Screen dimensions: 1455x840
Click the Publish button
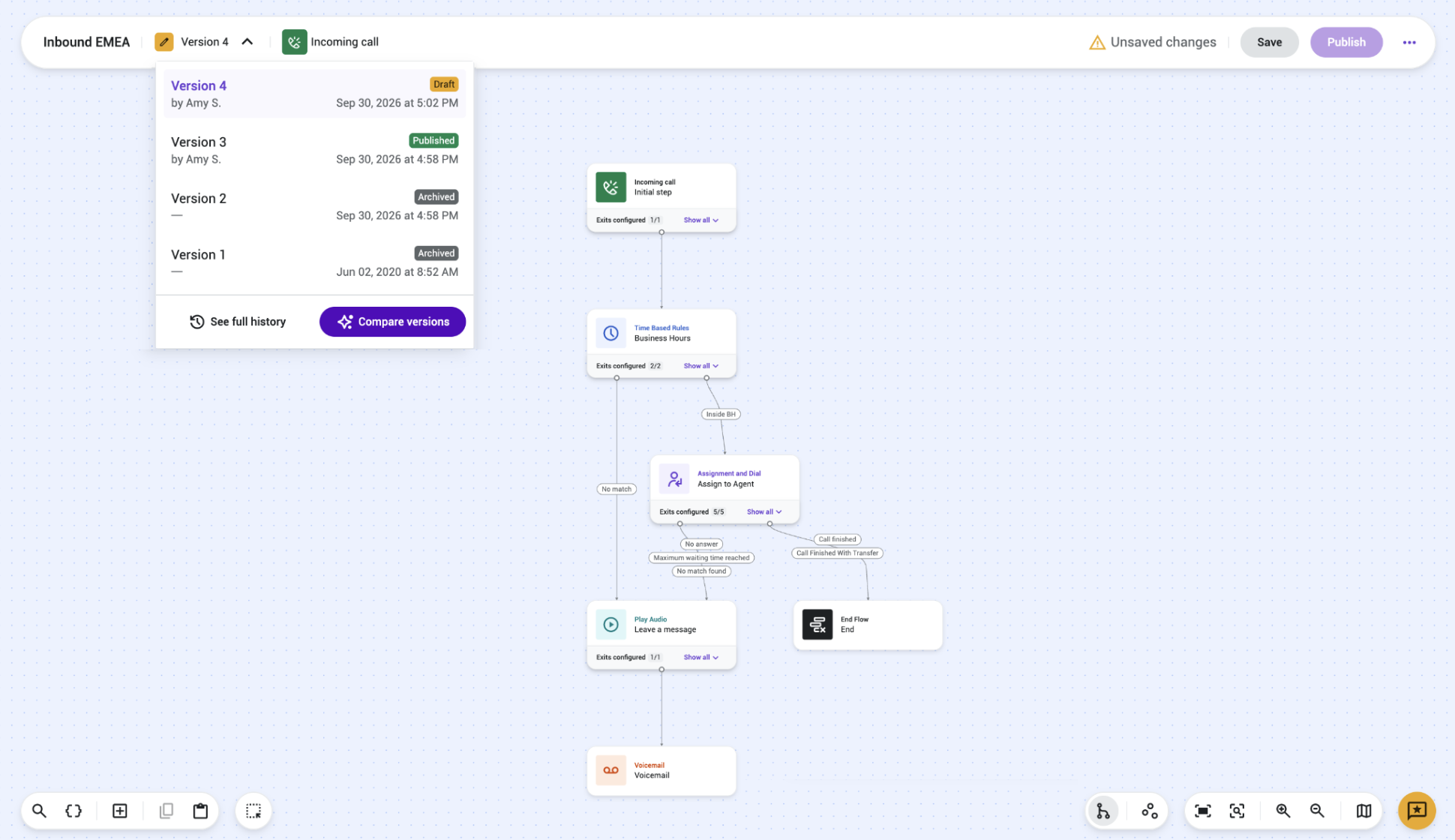(1346, 42)
